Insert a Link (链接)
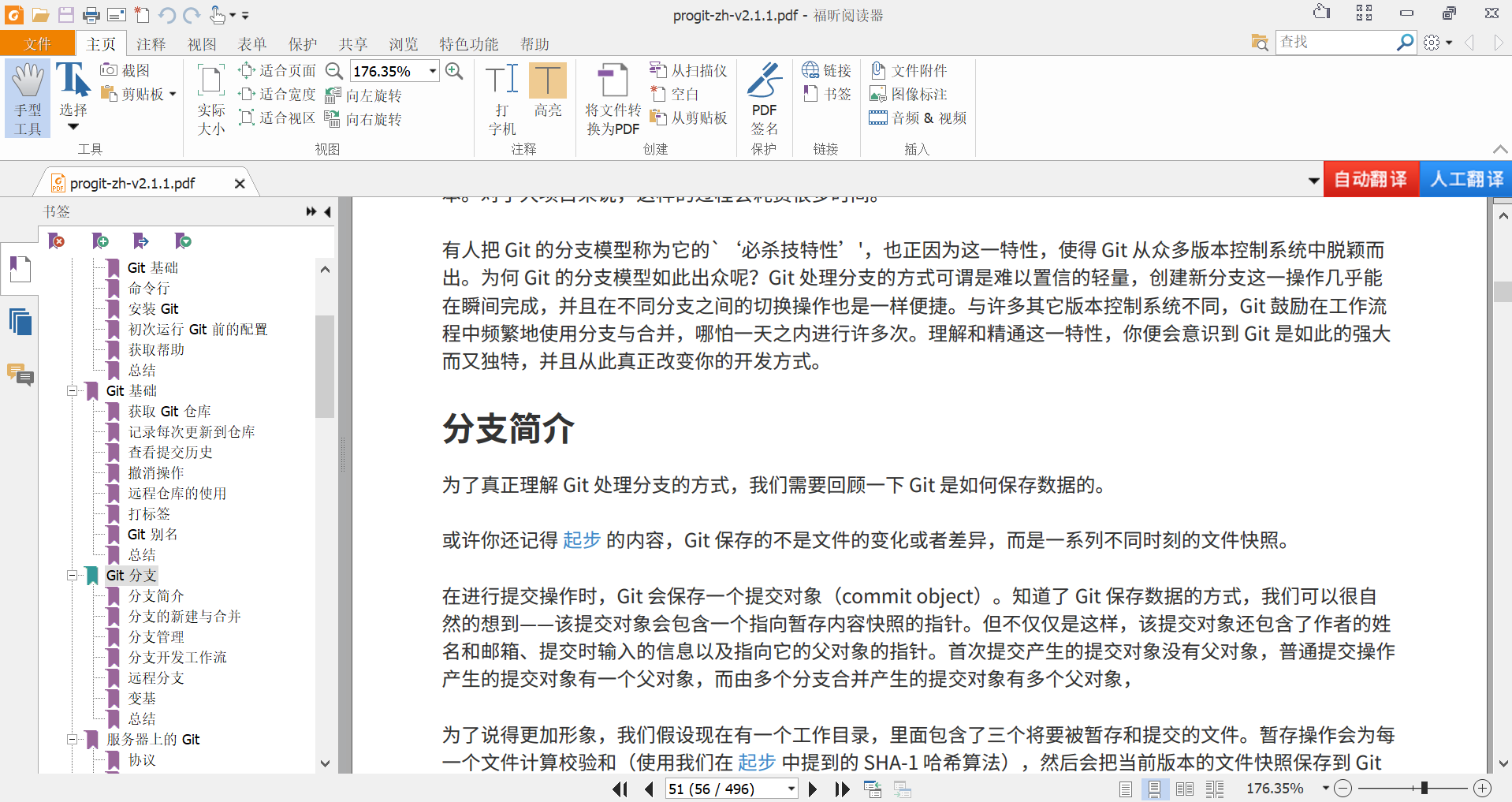This screenshot has width=1512, height=802. (x=826, y=70)
